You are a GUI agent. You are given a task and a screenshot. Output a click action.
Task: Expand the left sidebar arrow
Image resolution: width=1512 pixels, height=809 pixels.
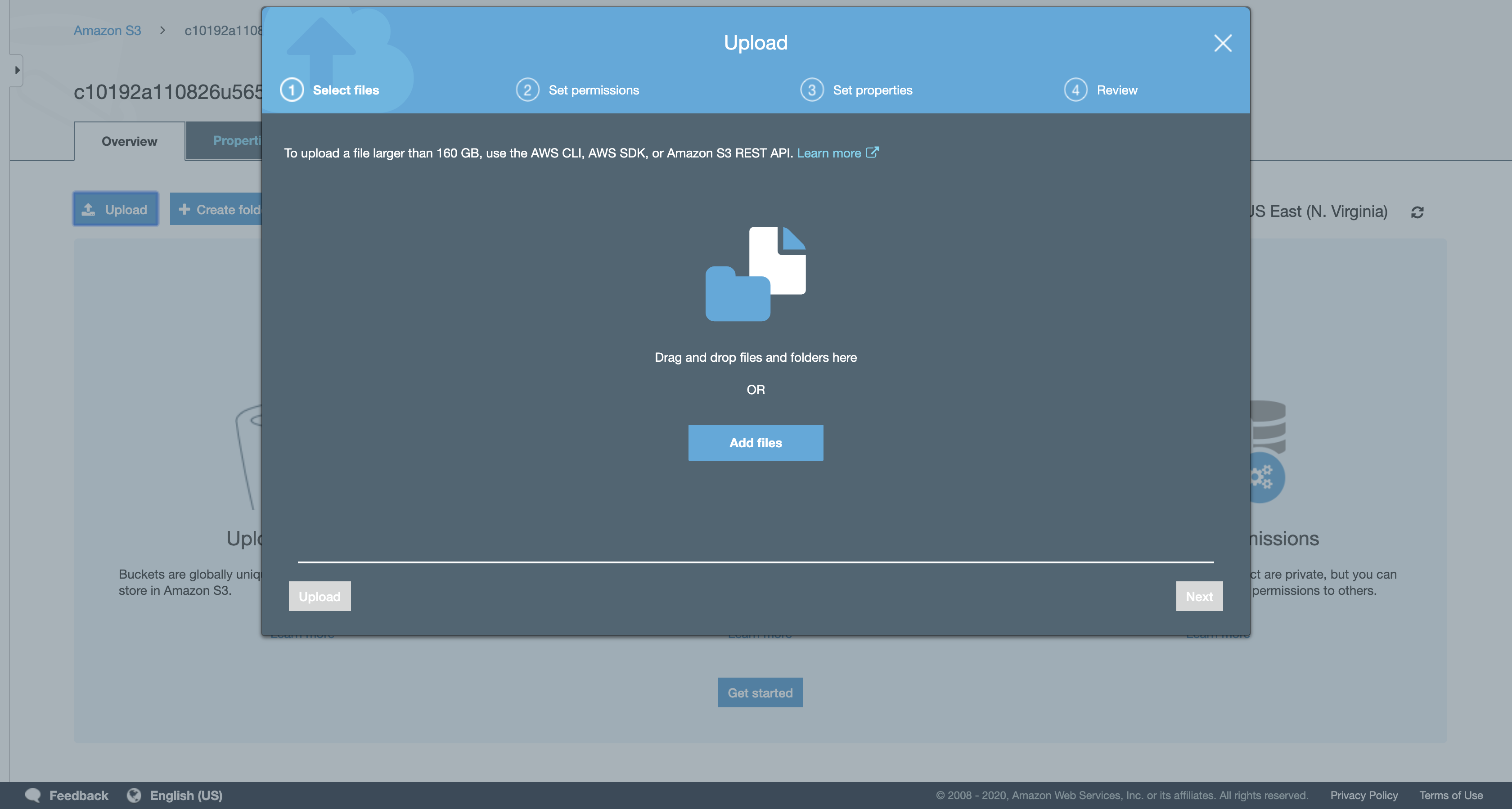click(x=17, y=71)
